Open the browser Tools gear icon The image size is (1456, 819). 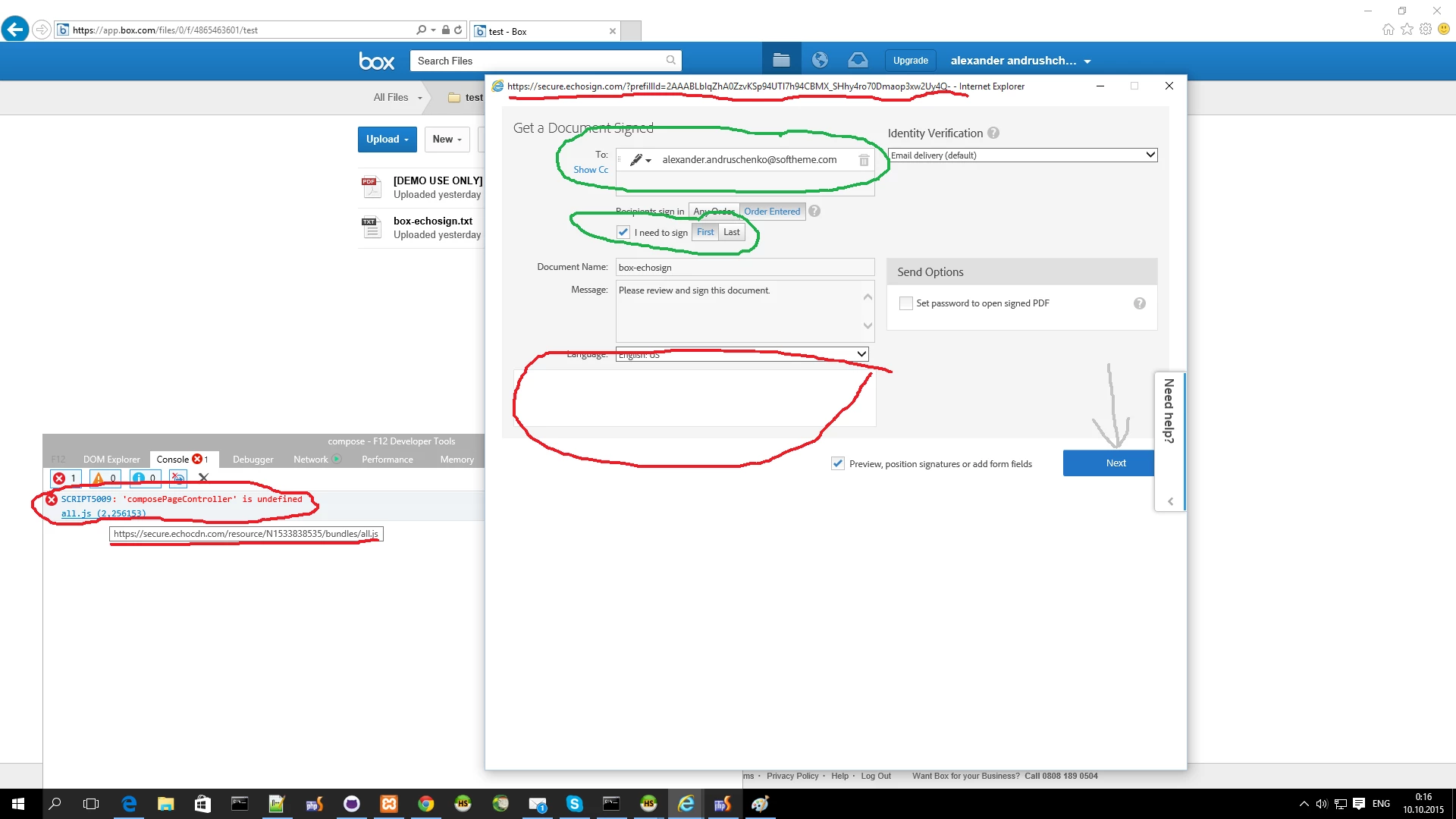pyautogui.click(x=1426, y=30)
